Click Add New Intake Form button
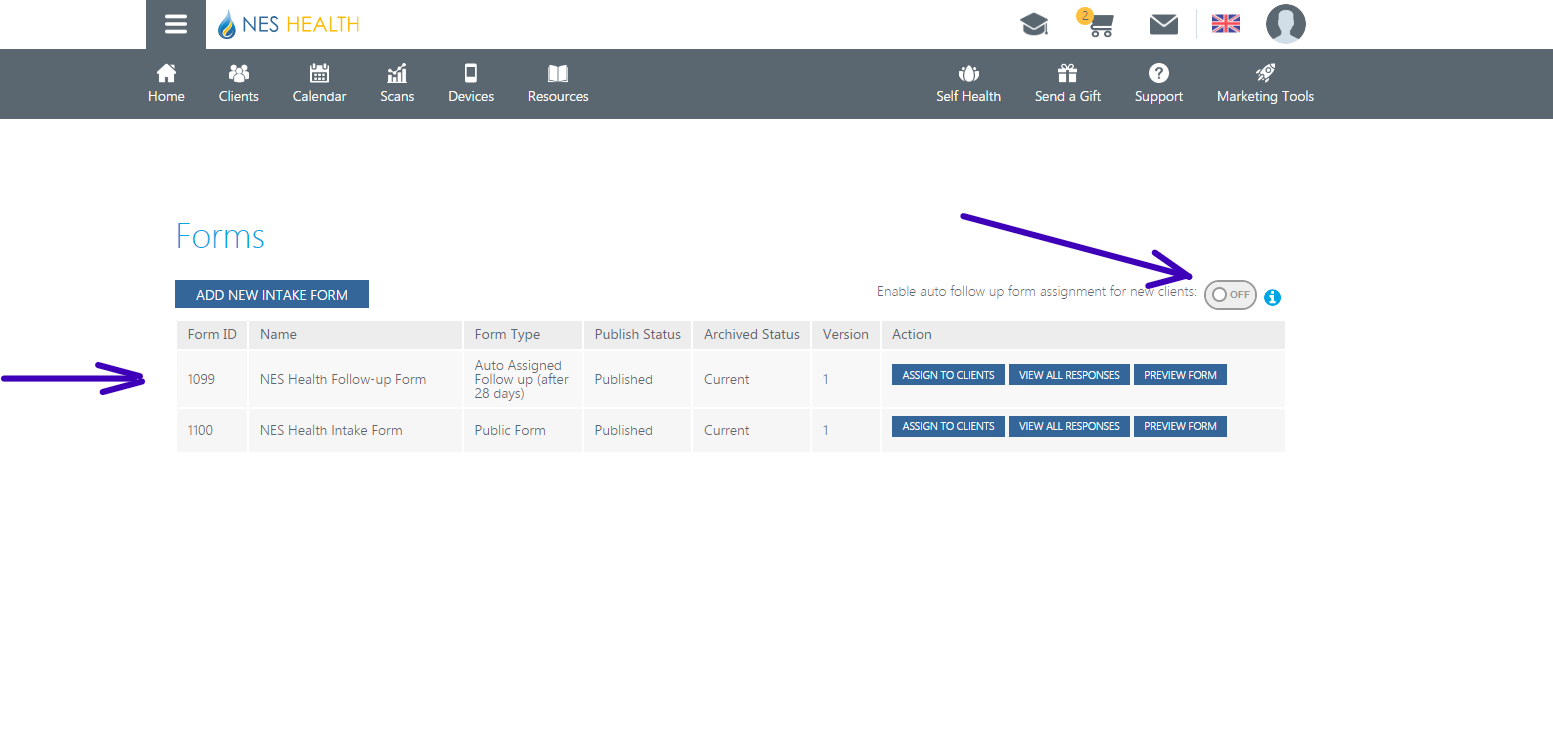This screenshot has width=1553, height=742. pyautogui.click(x=272, y=295)
